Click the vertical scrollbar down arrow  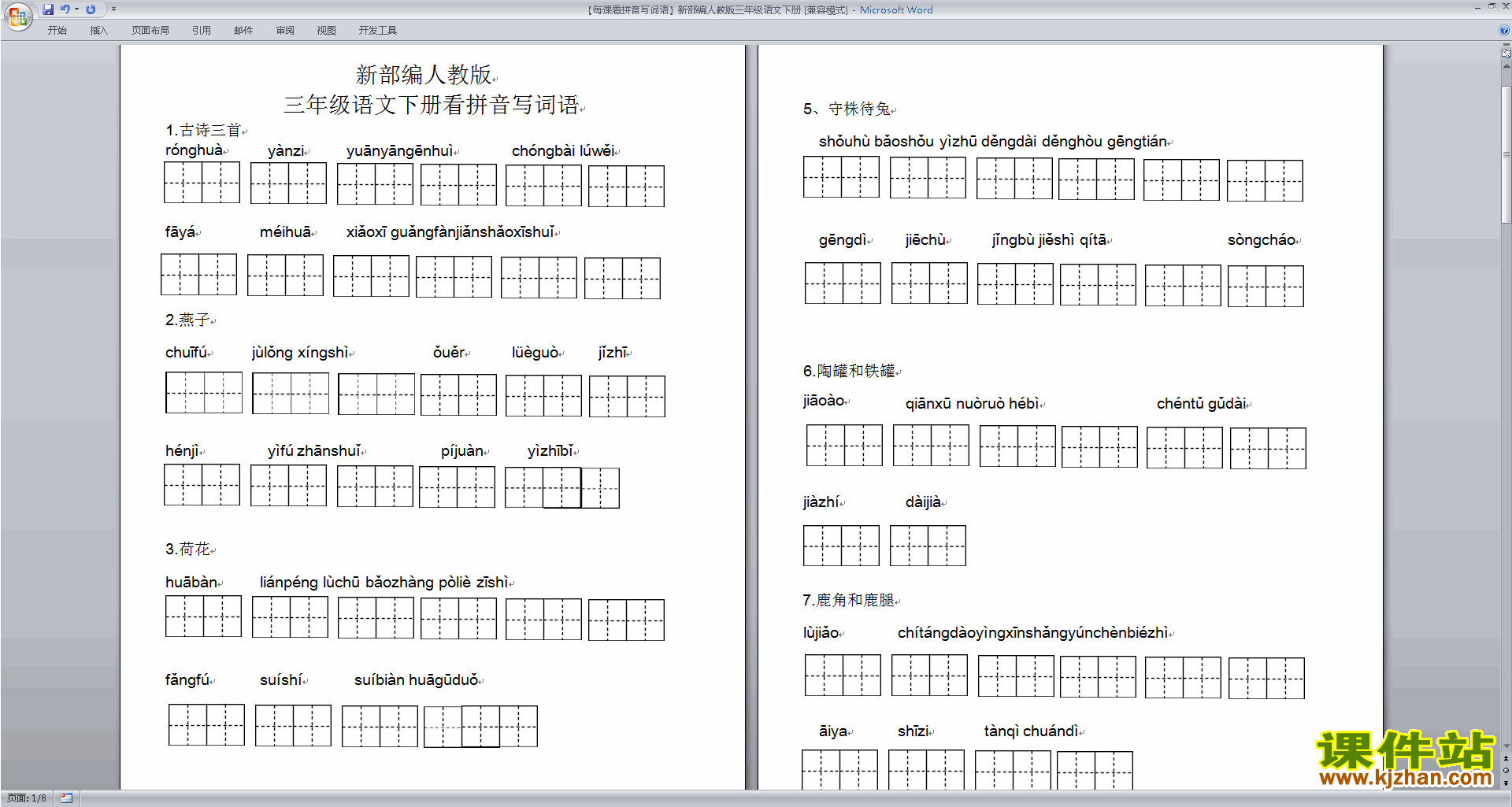pyautogui.click(x=1506, y=746)
